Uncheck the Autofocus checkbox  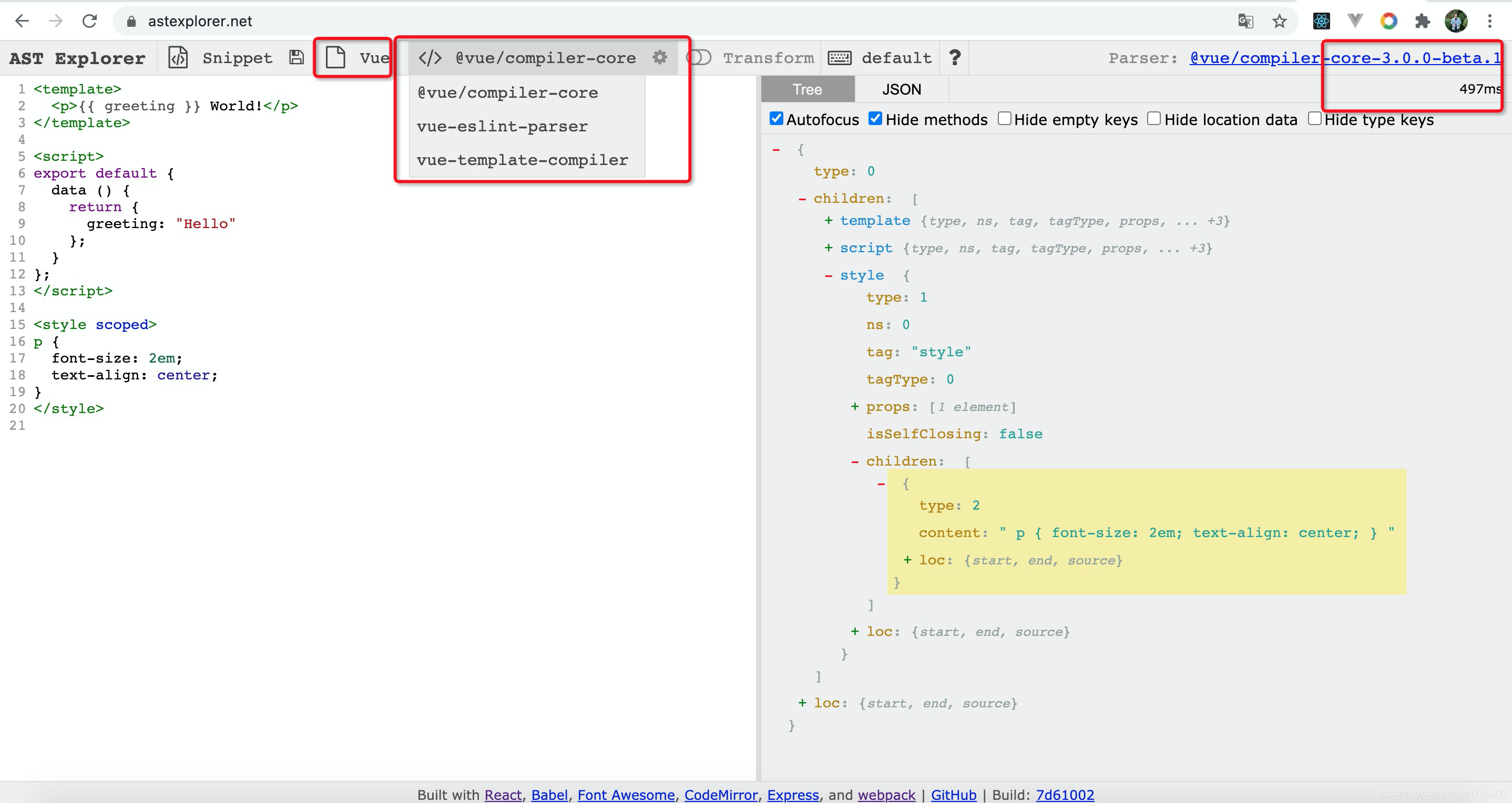pos(776,118)
